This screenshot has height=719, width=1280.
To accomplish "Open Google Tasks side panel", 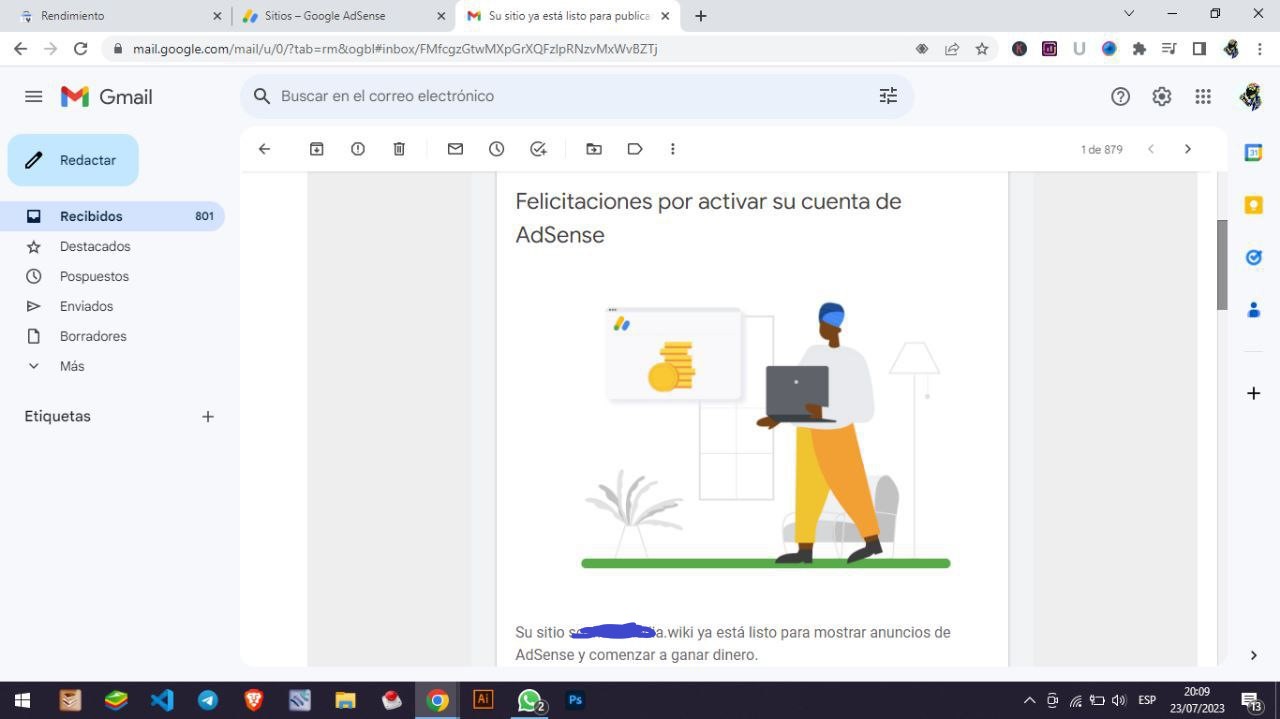I will point(1253,257).
